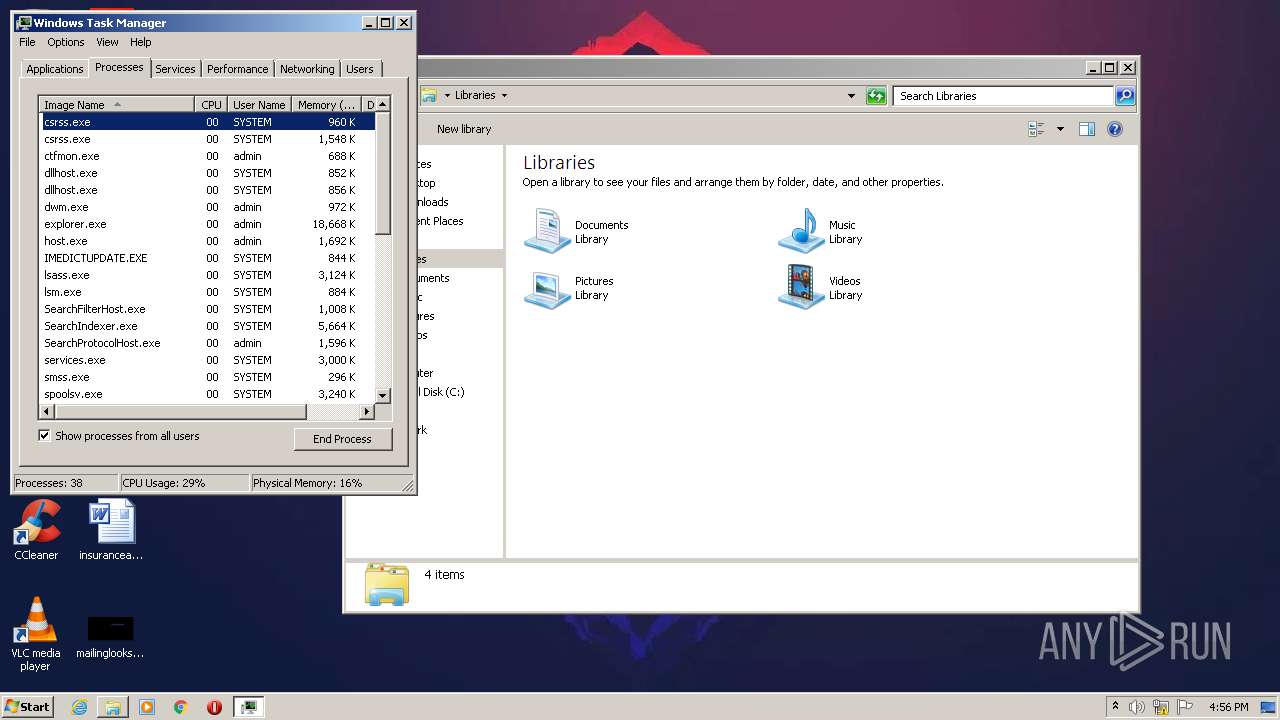Select the smss.exe process row

point(207,377)
